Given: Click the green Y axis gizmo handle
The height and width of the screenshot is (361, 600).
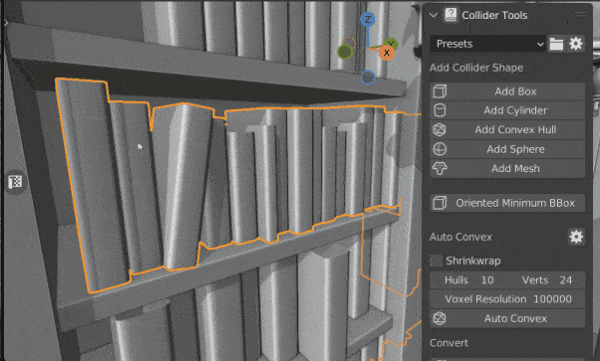Looking at the screenshot, I should tap(391, 44).
